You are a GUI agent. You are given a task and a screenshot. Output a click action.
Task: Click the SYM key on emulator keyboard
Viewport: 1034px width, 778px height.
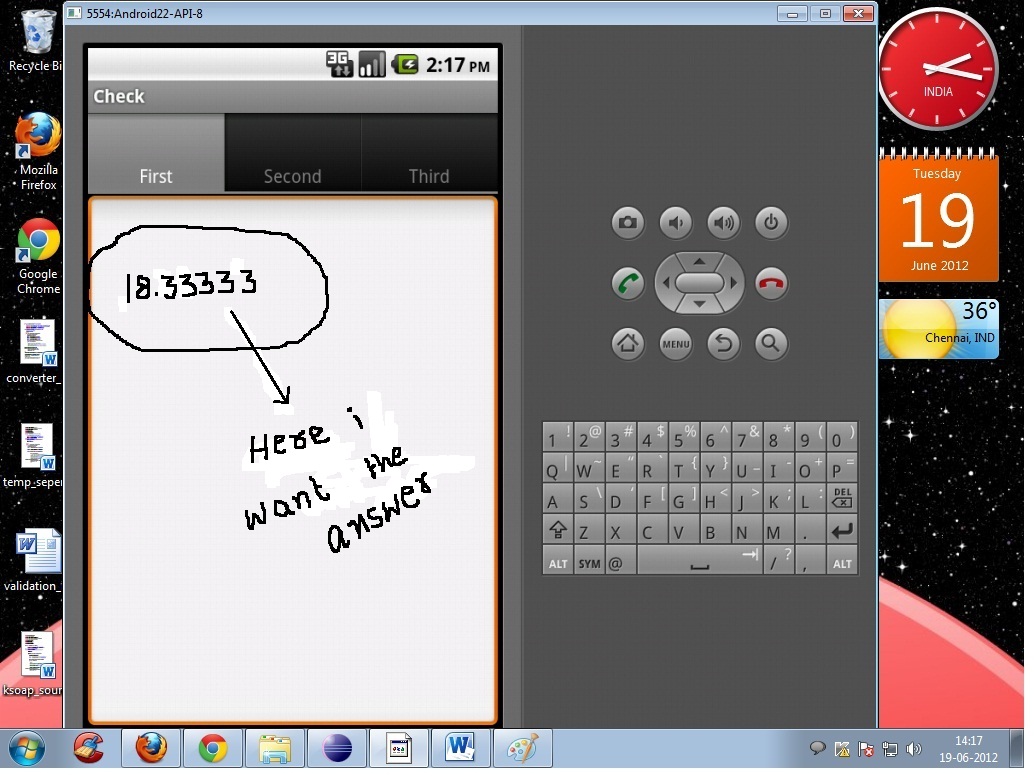tap(589, 562)
